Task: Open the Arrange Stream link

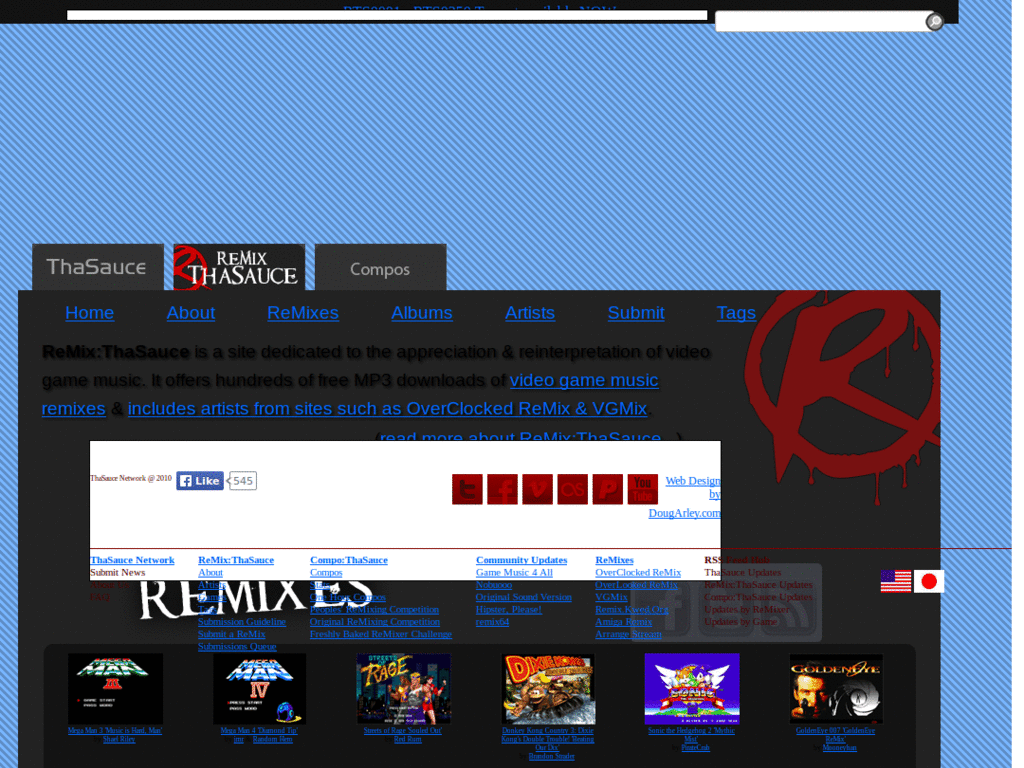Action: point(628,635)
